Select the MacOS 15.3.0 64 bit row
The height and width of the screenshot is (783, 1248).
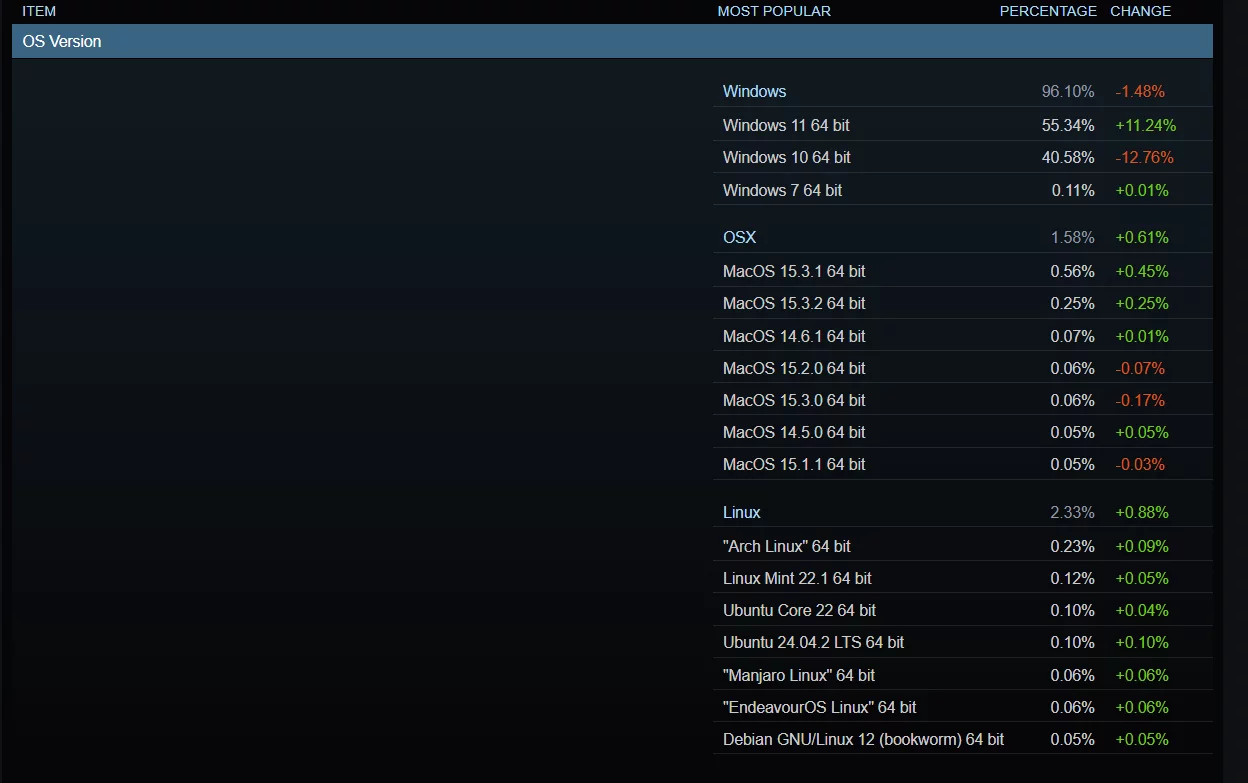tap(963, 400)
